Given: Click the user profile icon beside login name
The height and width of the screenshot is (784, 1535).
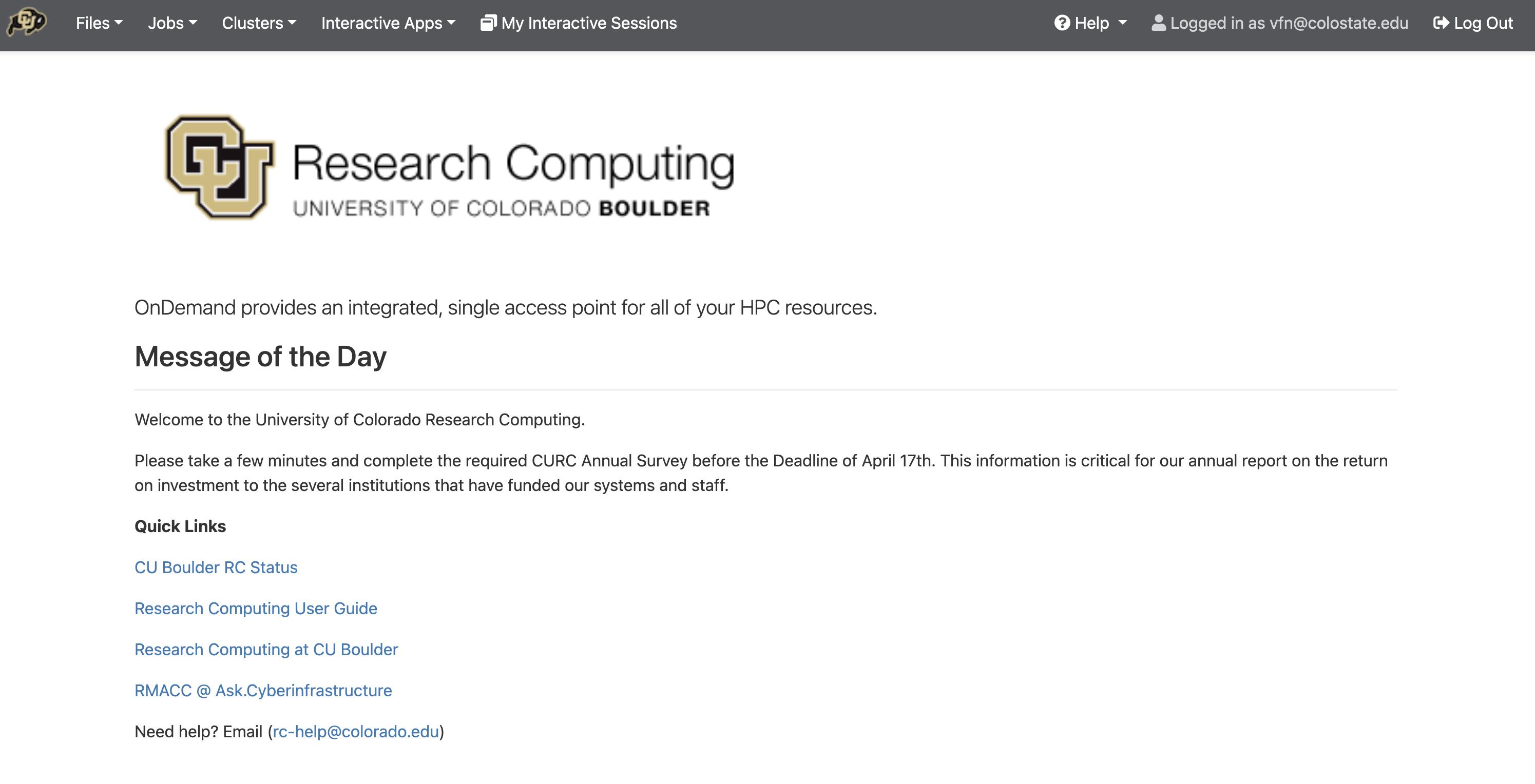Looking at the screenshot, I should 1158,23.
